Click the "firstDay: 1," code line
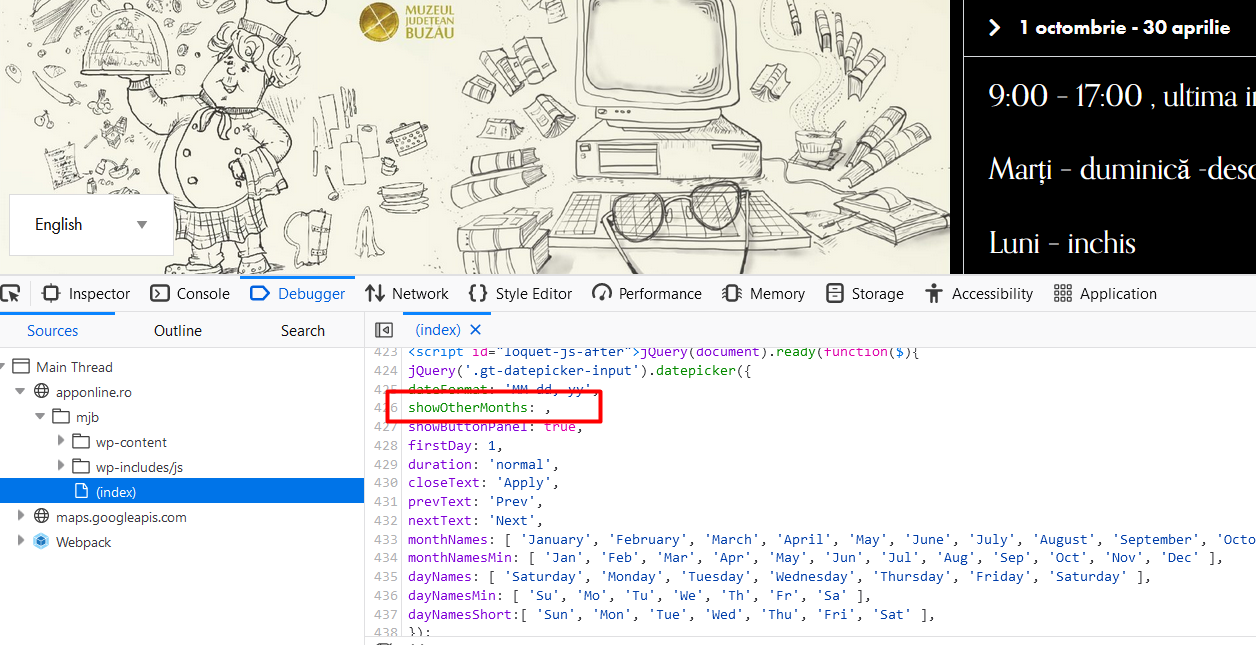The width and height of the screenshot is (1256, 645). (455, 445)
